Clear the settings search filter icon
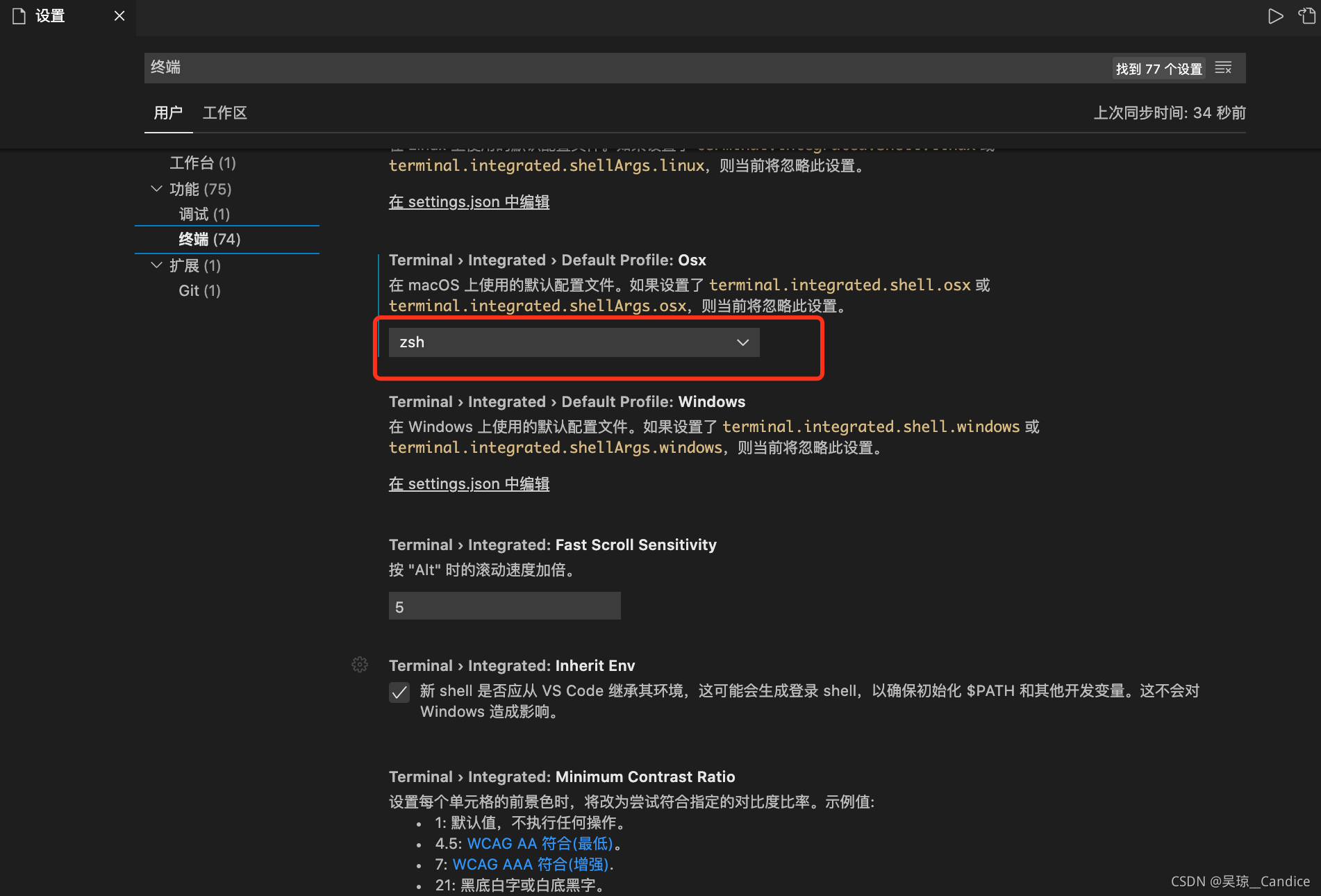 click(x=1224, y=68)
